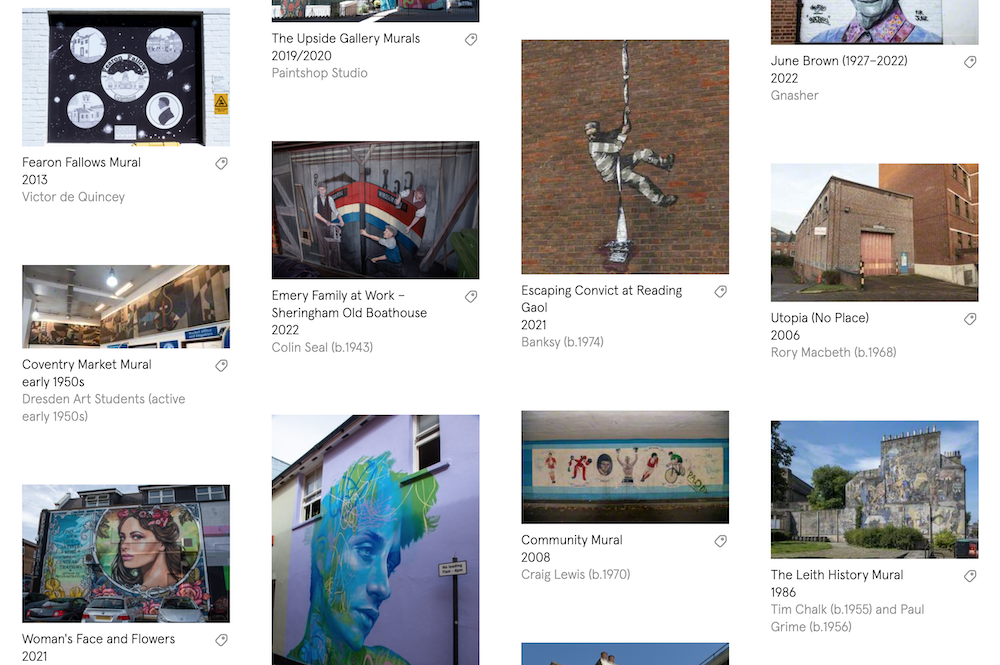
Task: Open the Utopia (No Place) title link
Action: pos(820,318)
